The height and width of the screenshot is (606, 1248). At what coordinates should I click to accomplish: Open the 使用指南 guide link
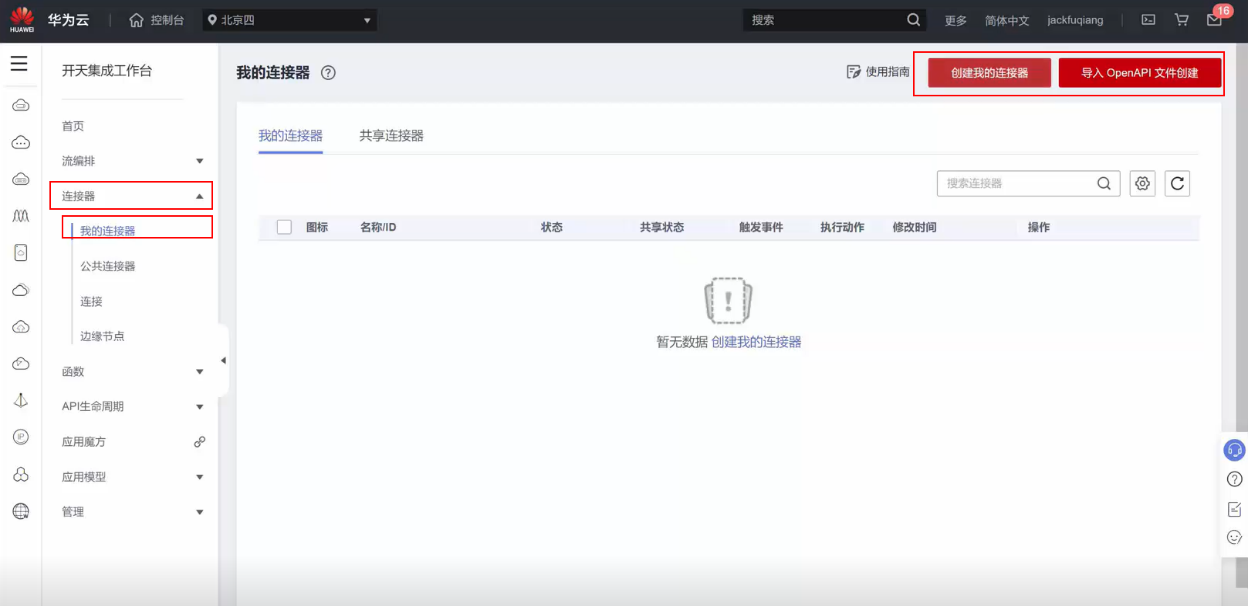[878, 72]
